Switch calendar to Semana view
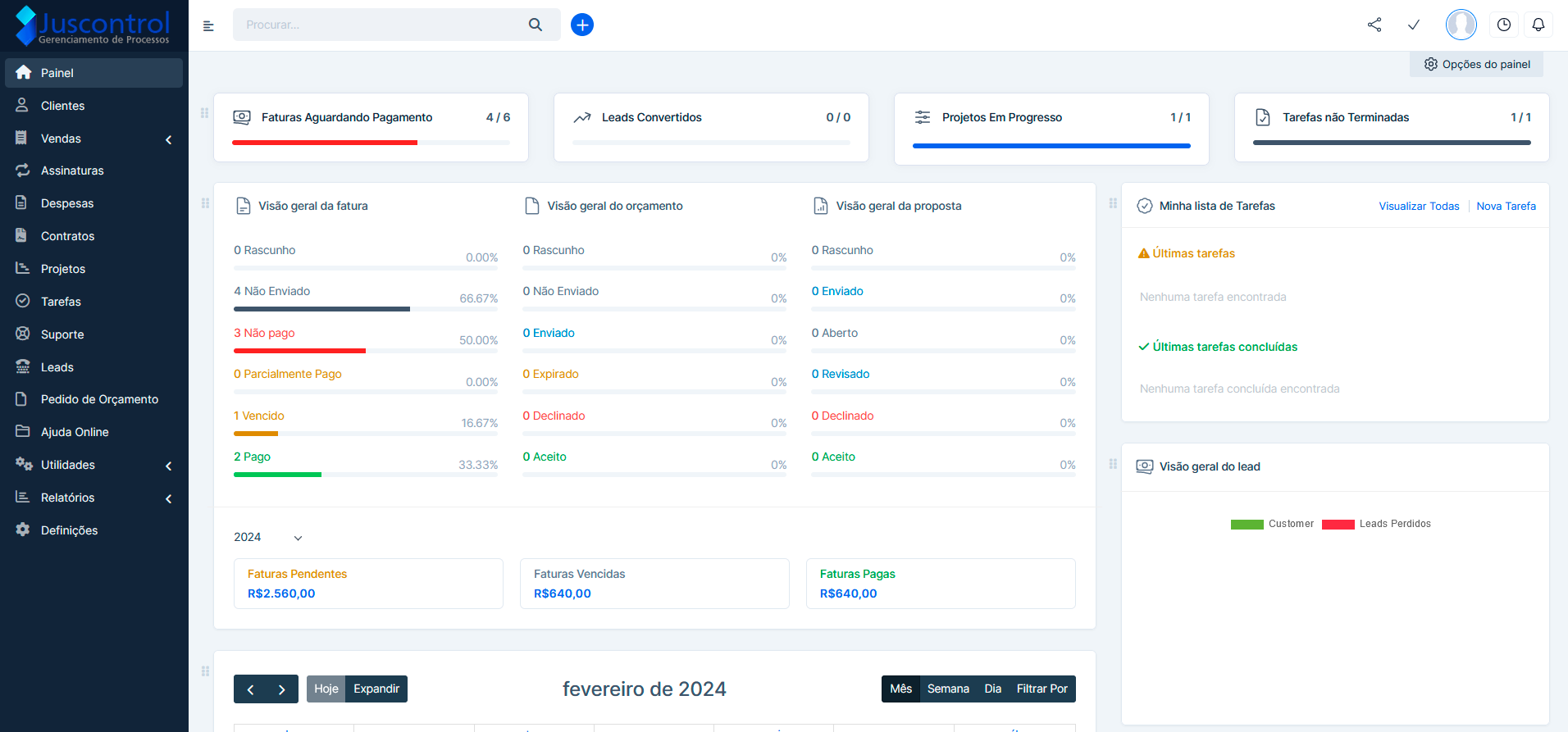The image size is (1568, 732). pos(948,689)
